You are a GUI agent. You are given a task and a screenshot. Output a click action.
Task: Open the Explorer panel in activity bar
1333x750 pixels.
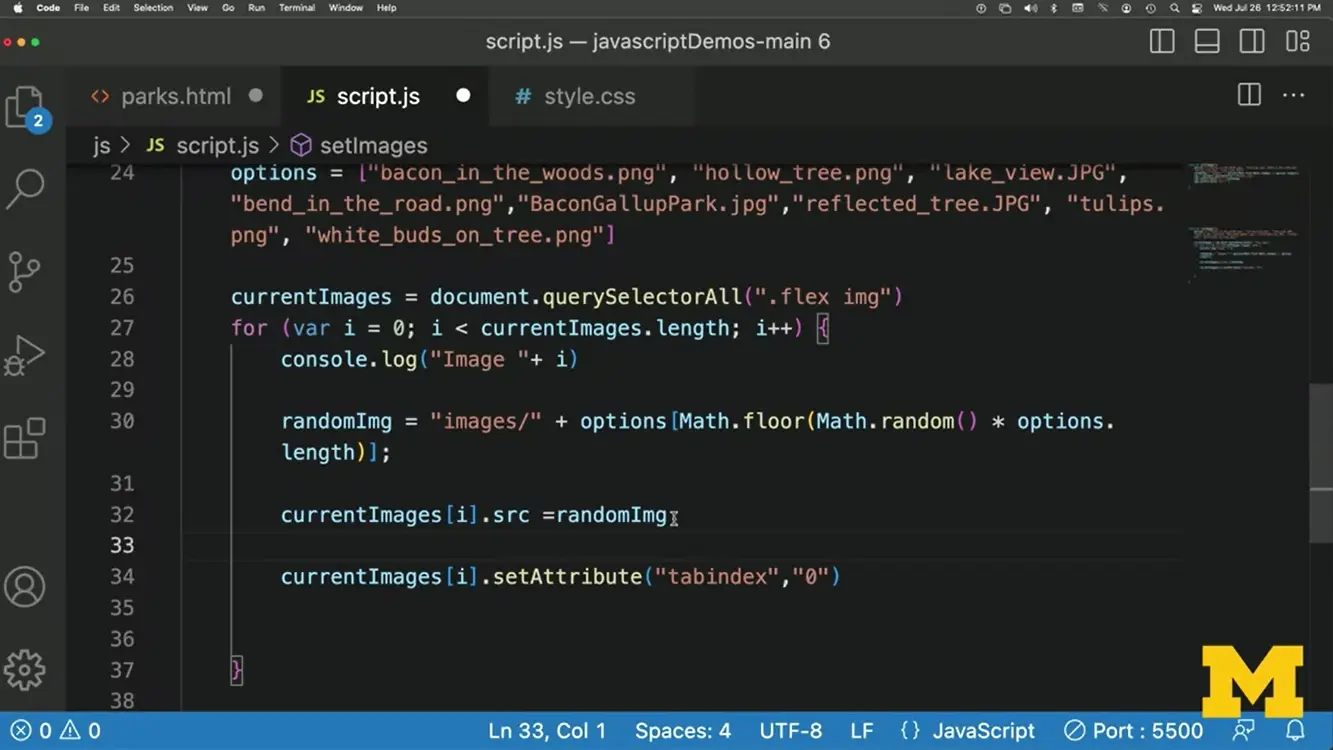[x=25, y=108]
